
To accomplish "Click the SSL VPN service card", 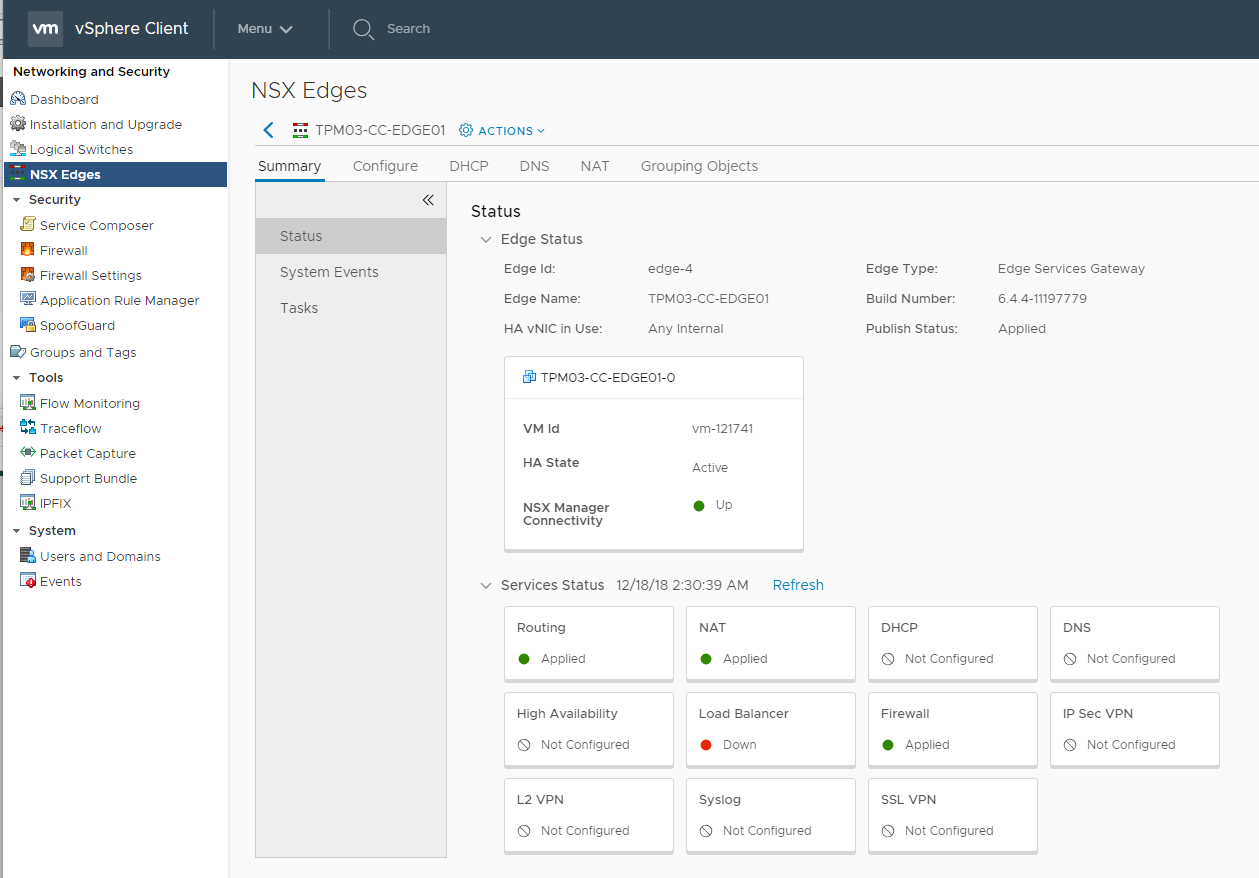I will point(952,815).
